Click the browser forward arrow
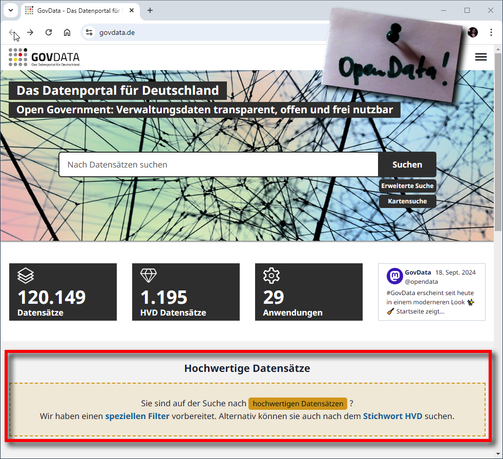Viewport: 503px width, 459px height. (30, 32)
